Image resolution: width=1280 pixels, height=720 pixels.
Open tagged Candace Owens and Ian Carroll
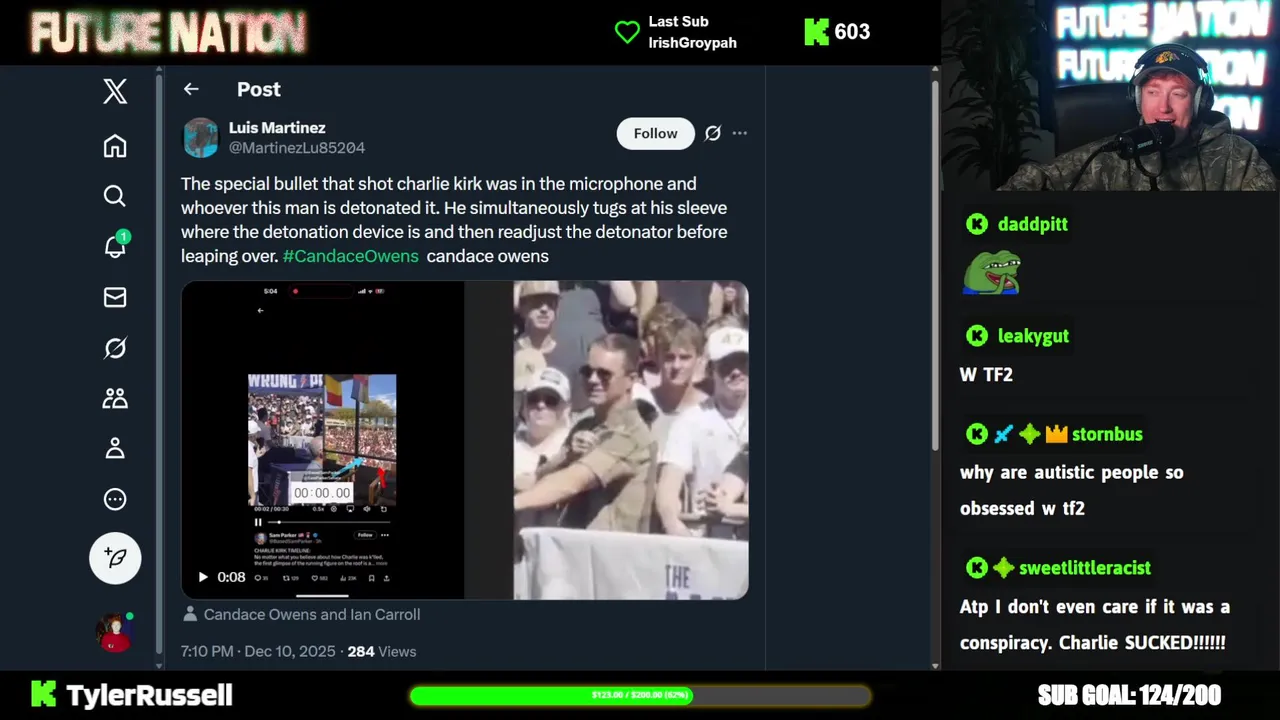pos(311,615)
